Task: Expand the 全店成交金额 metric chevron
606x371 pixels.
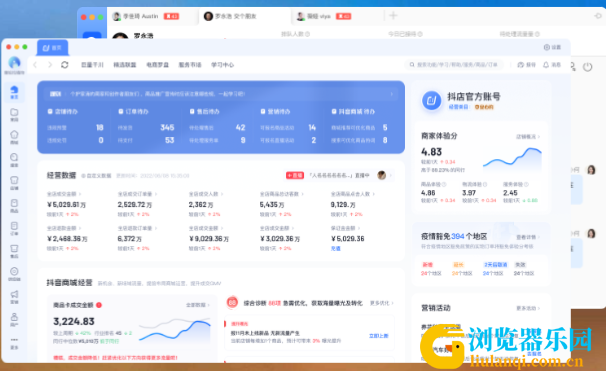Action: [x=80, y=194]
